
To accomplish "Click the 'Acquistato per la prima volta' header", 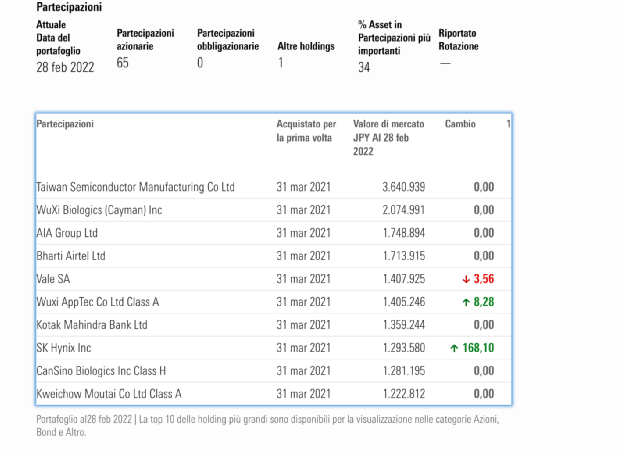I will (x=306, y=131).
